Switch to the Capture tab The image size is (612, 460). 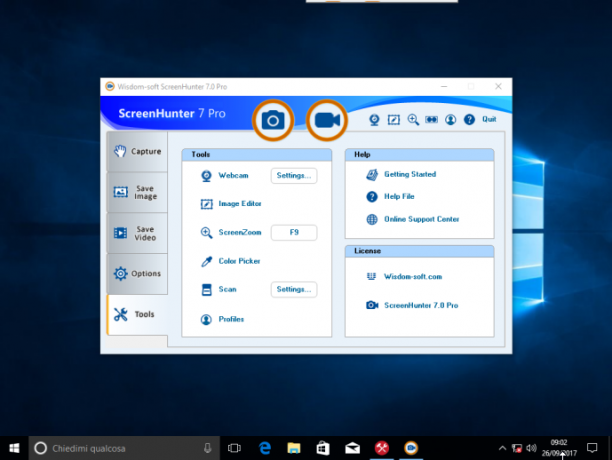[x=137, y=151]
